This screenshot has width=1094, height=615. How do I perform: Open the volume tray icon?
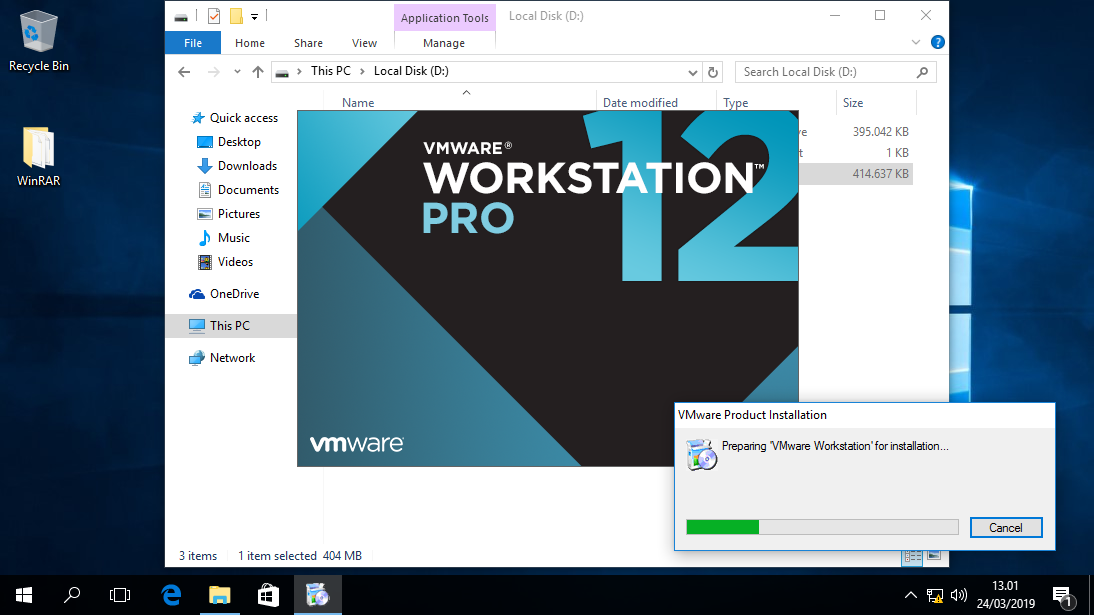(x=959, y=595)
